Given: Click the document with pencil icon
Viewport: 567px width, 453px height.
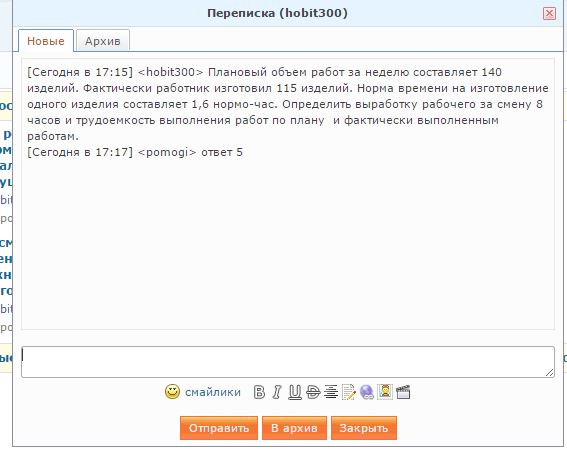Looking at the screenshot, I should pos(349,392).
